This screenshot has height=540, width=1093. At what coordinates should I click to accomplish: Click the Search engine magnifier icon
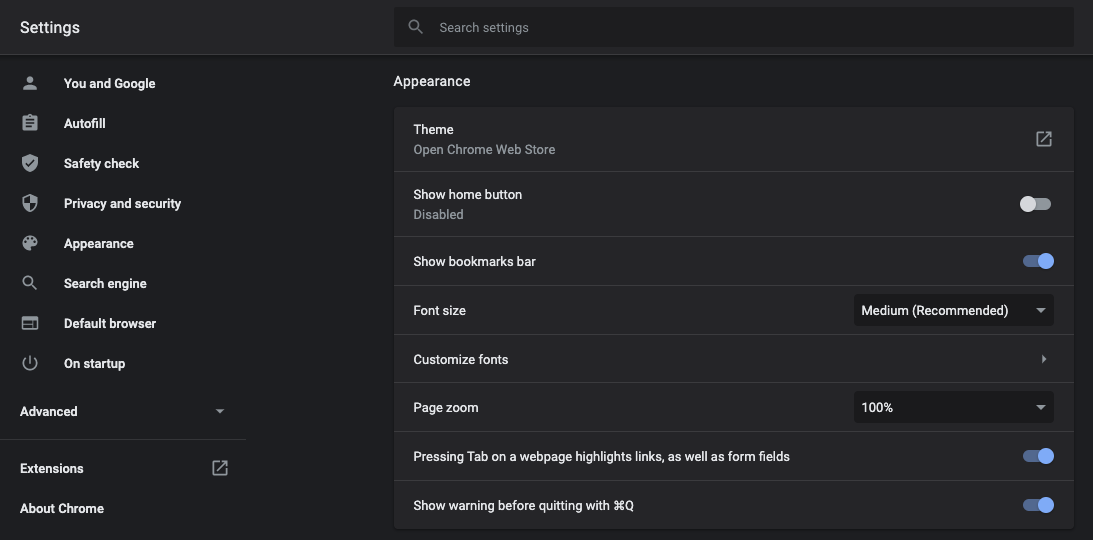tap(30, 283)
